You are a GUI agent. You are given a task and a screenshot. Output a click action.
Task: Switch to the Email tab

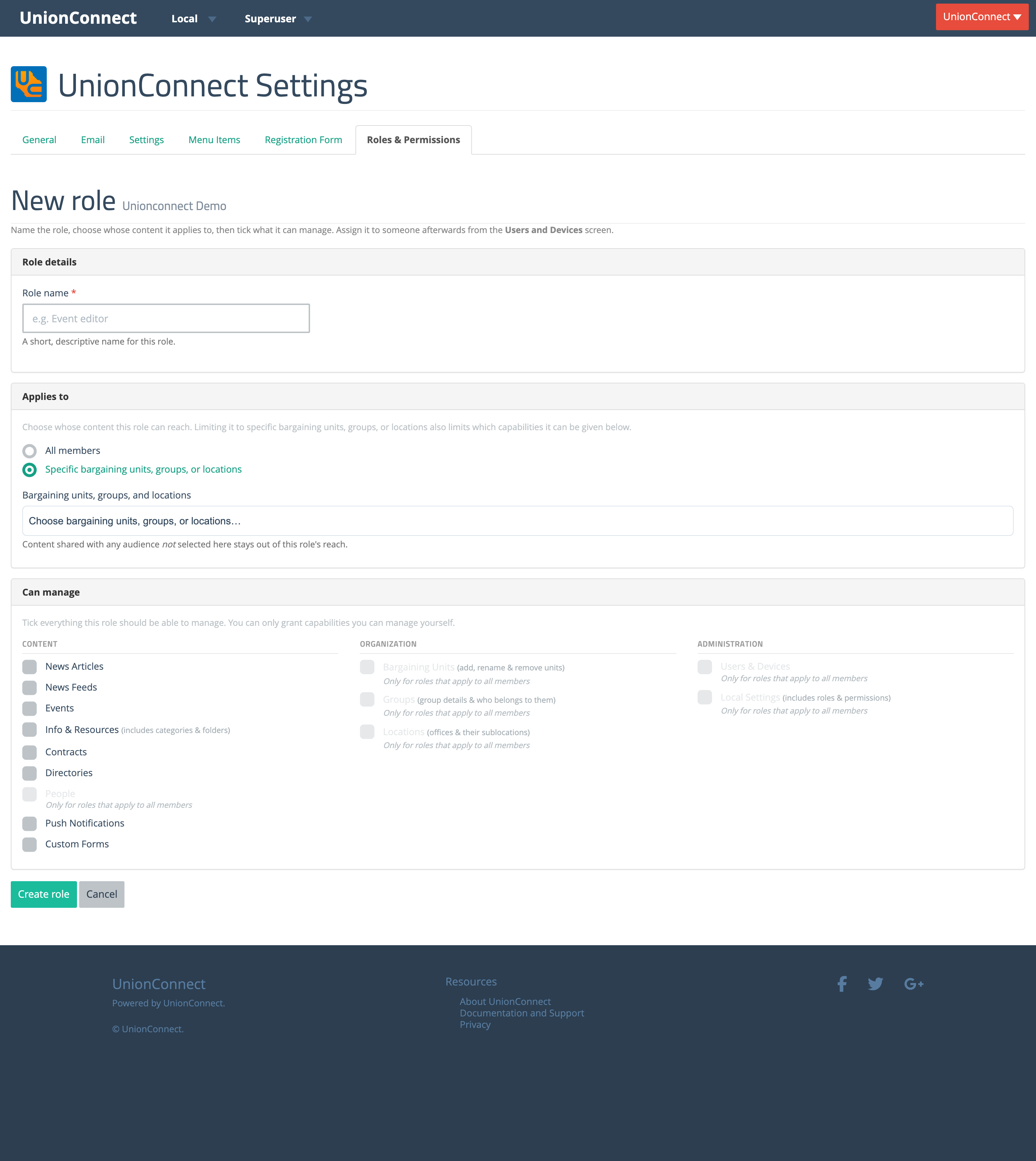[x=93, y=140]
